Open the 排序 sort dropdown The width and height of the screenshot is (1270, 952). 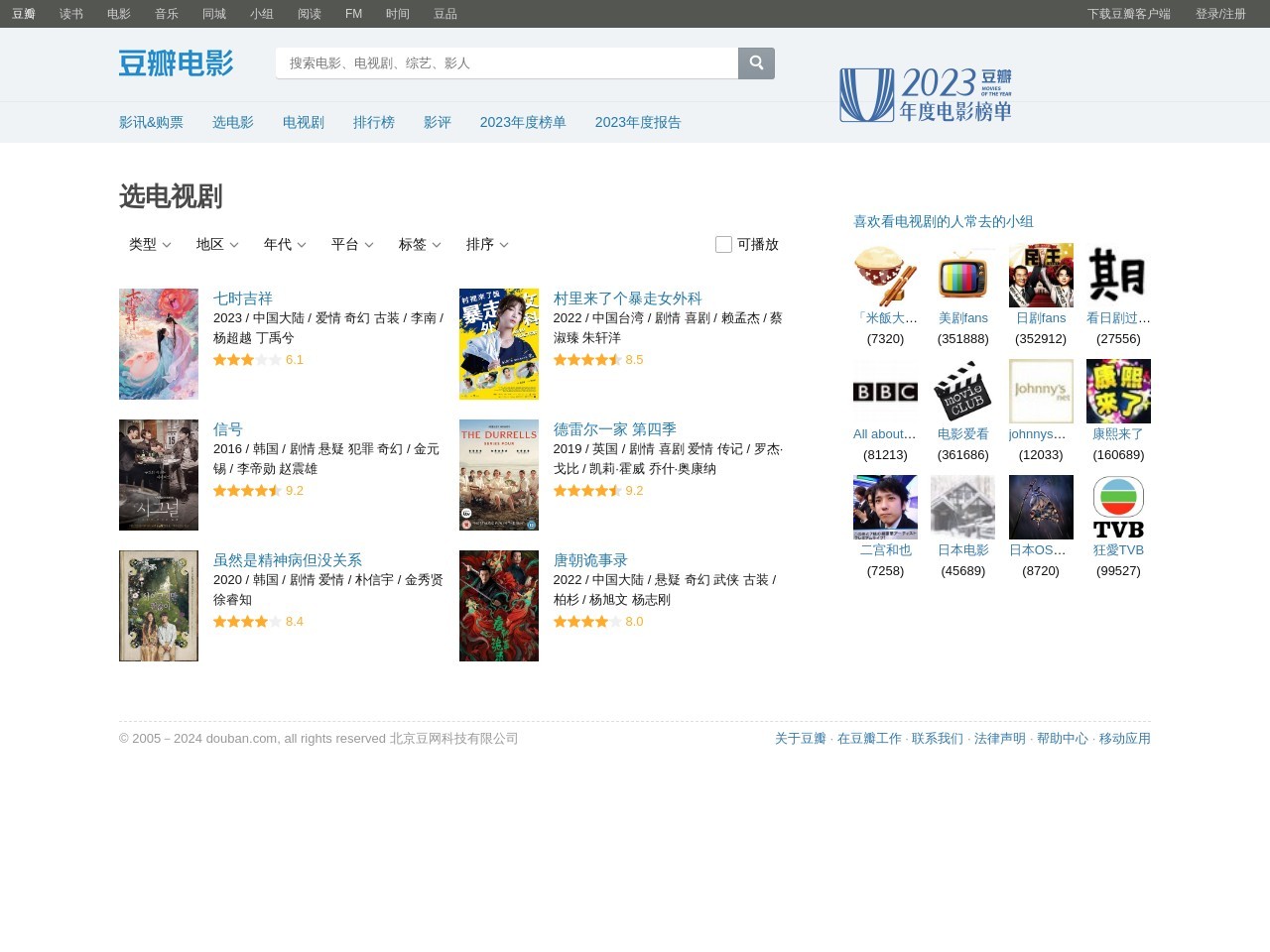pos(487,245)
